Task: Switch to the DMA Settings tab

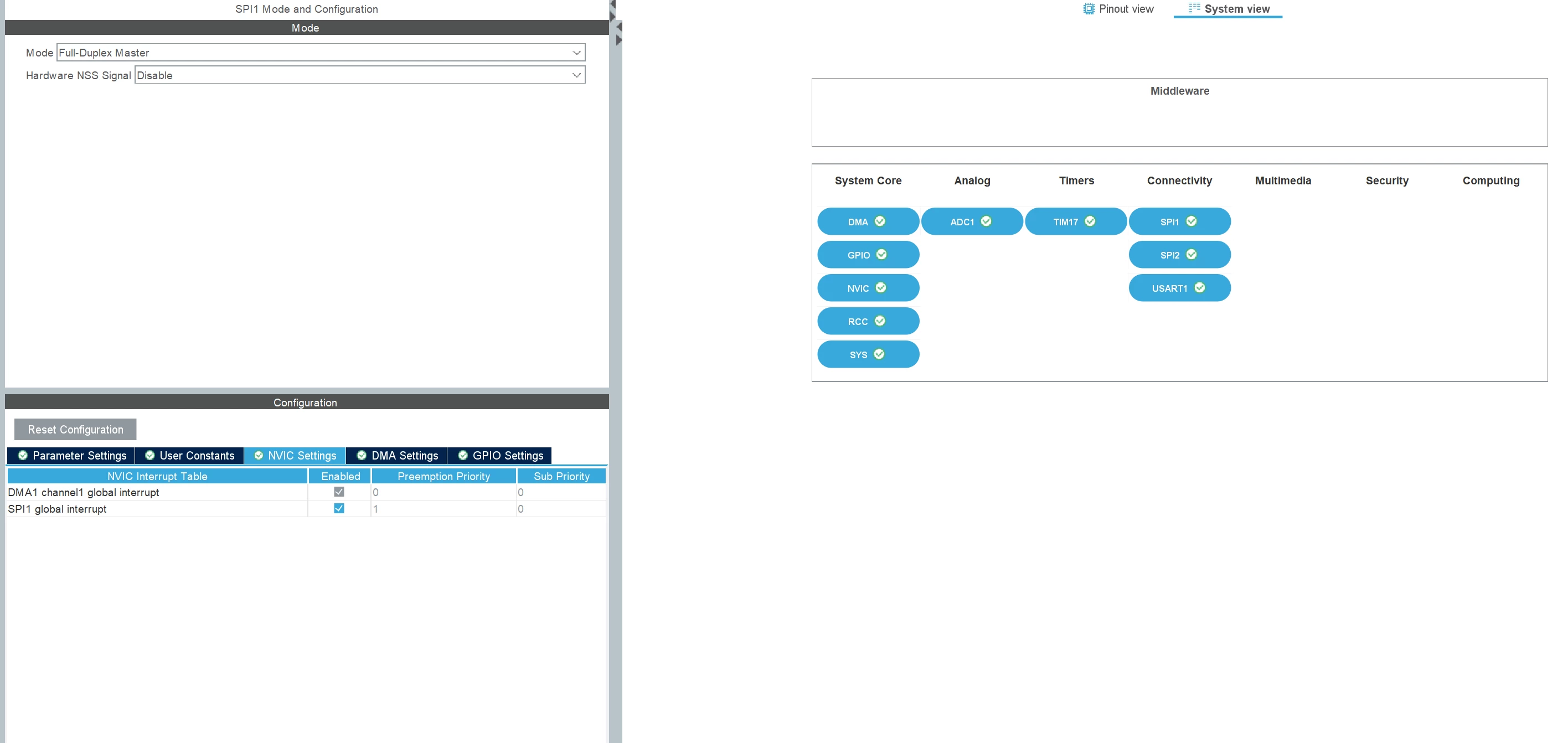Action: point(397,456)
